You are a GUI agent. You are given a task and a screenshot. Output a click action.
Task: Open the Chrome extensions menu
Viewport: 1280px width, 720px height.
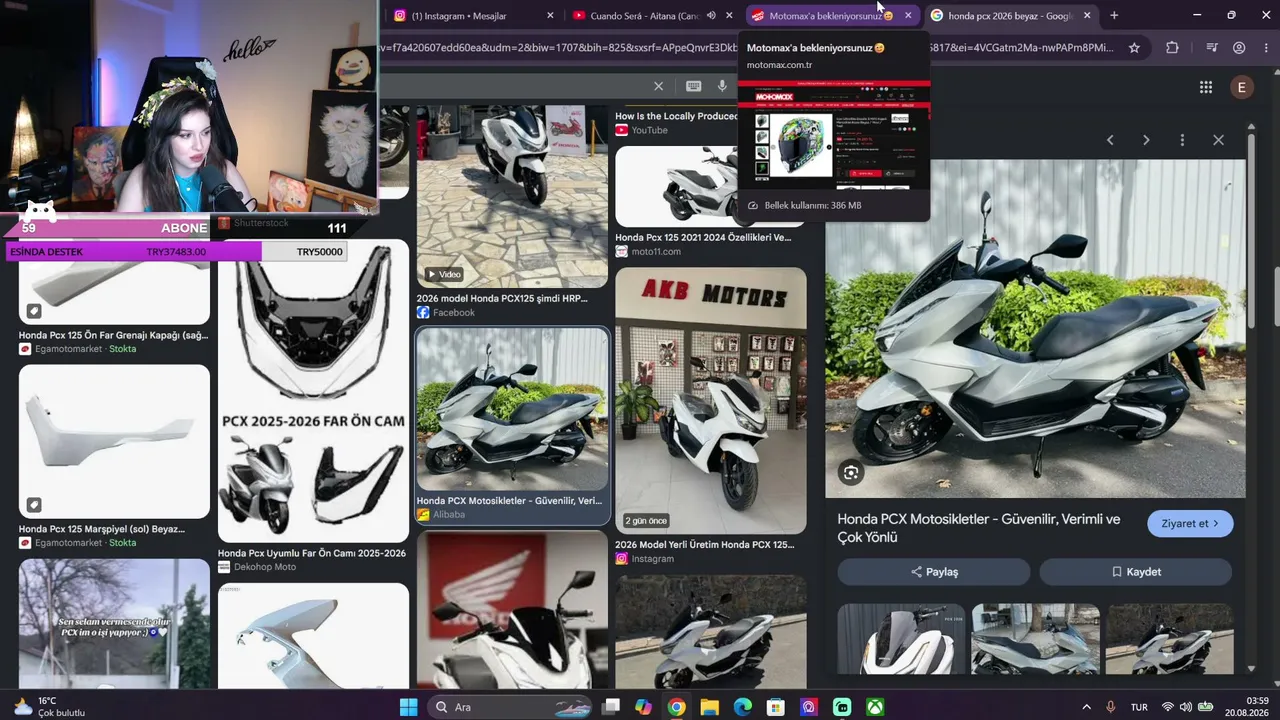pyautogui.click(x=1172, y=47)
